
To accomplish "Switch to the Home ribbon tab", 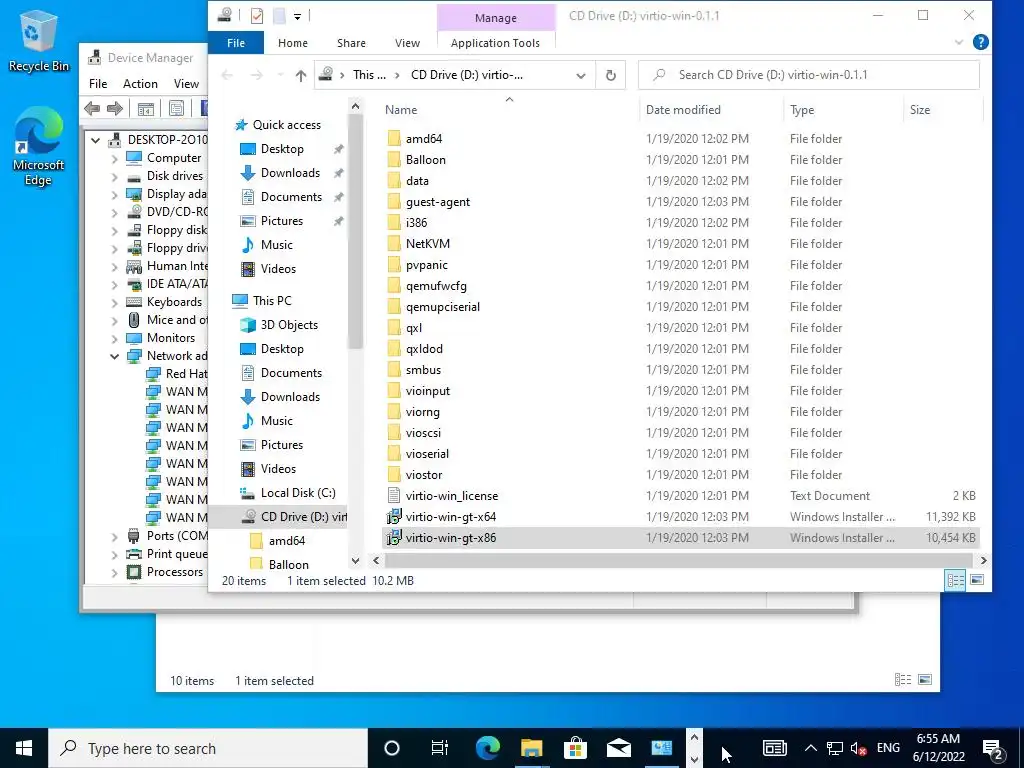I will [293, 43].
